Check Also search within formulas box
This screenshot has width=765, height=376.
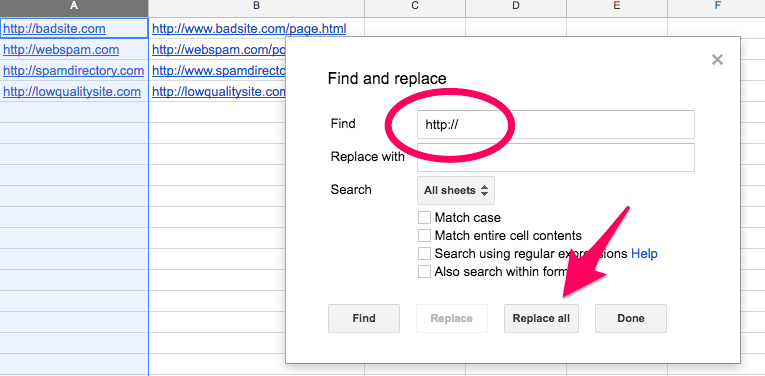(424, 272)
